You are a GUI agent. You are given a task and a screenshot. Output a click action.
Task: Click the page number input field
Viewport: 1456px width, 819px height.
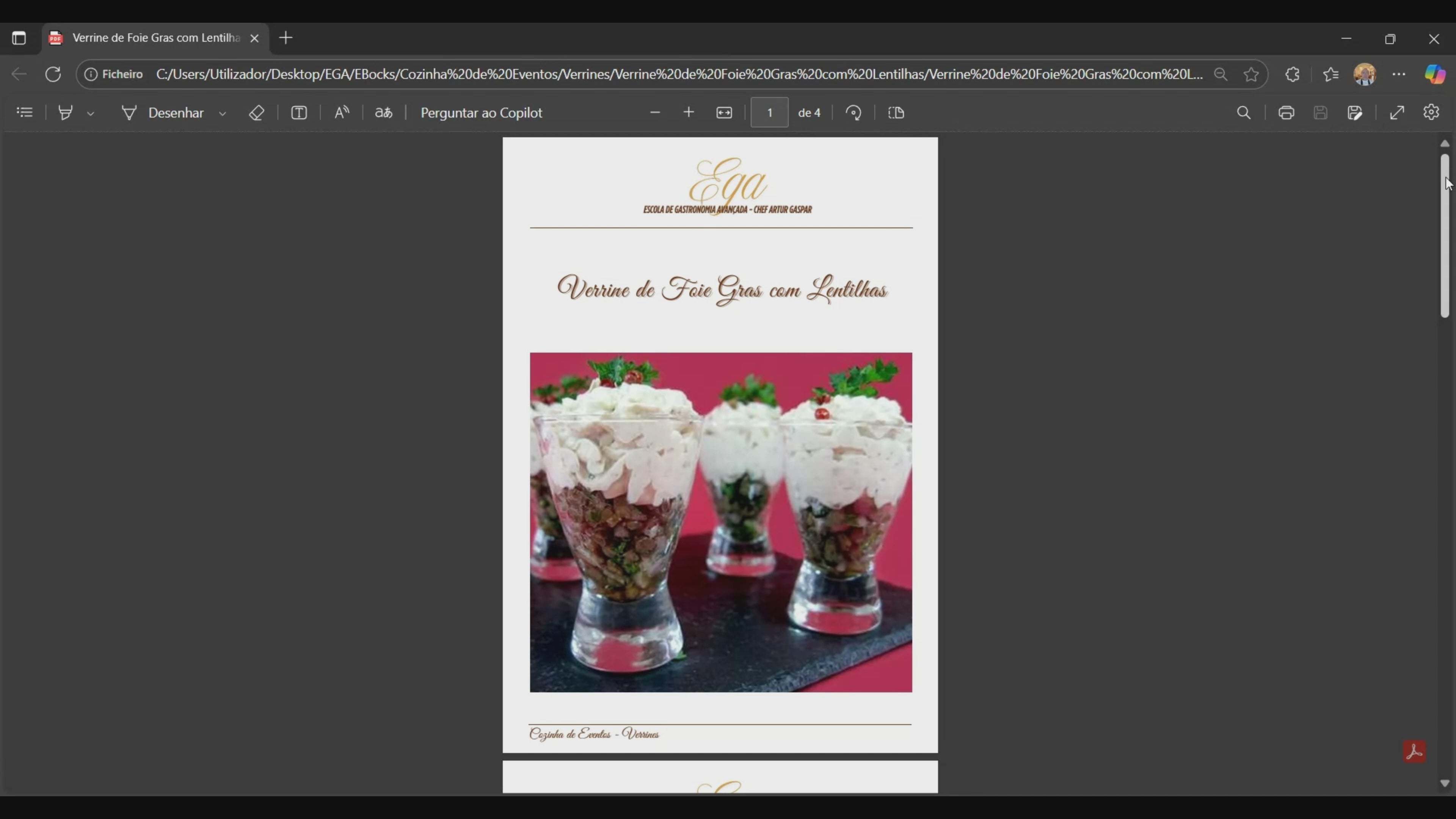769,113
